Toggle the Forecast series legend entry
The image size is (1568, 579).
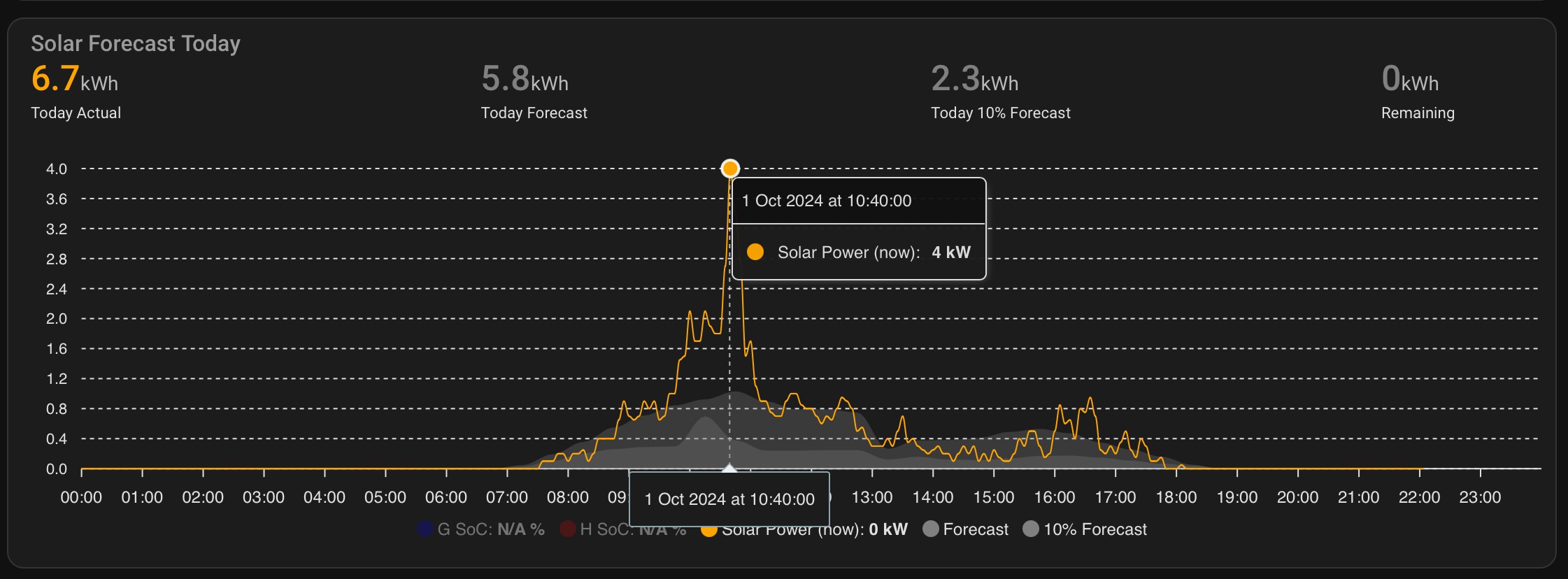965,529
